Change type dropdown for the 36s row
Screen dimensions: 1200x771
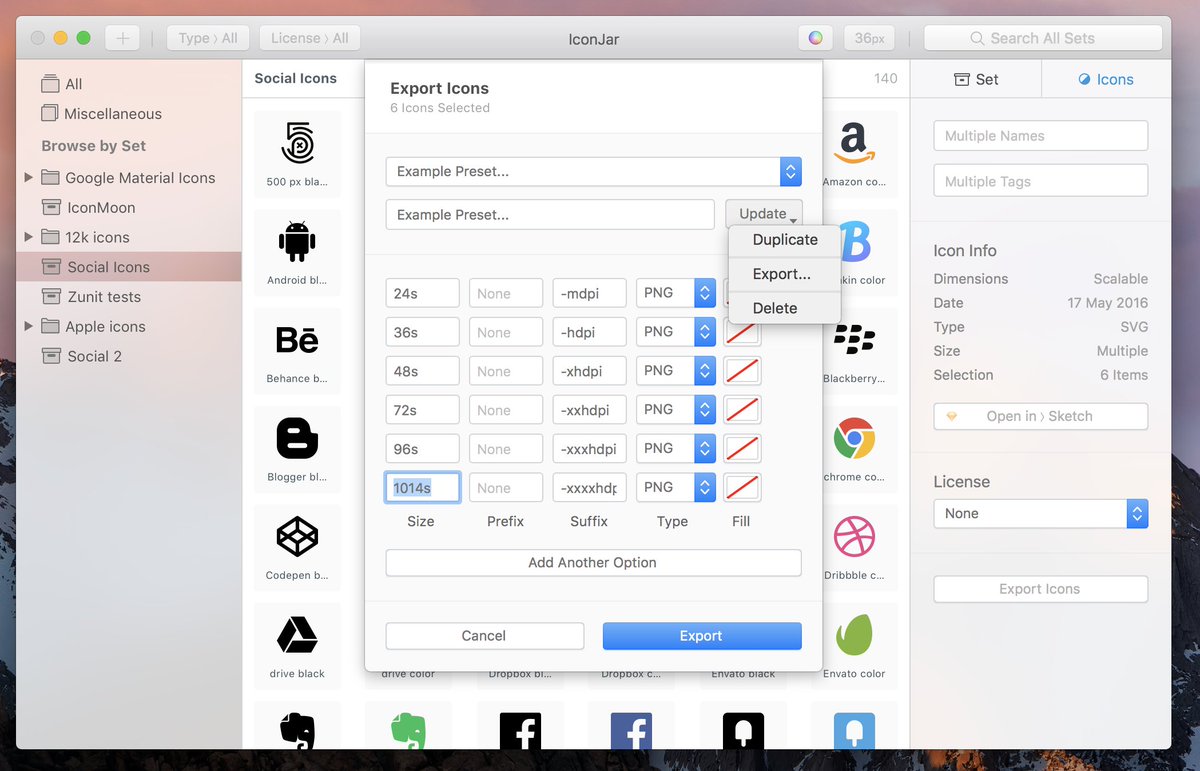[677, 332]
